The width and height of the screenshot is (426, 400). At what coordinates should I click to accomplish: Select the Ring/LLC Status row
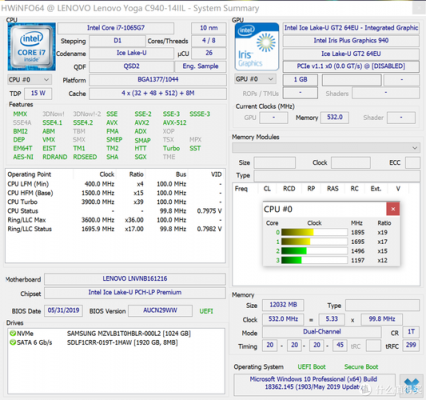coord(115,229)
